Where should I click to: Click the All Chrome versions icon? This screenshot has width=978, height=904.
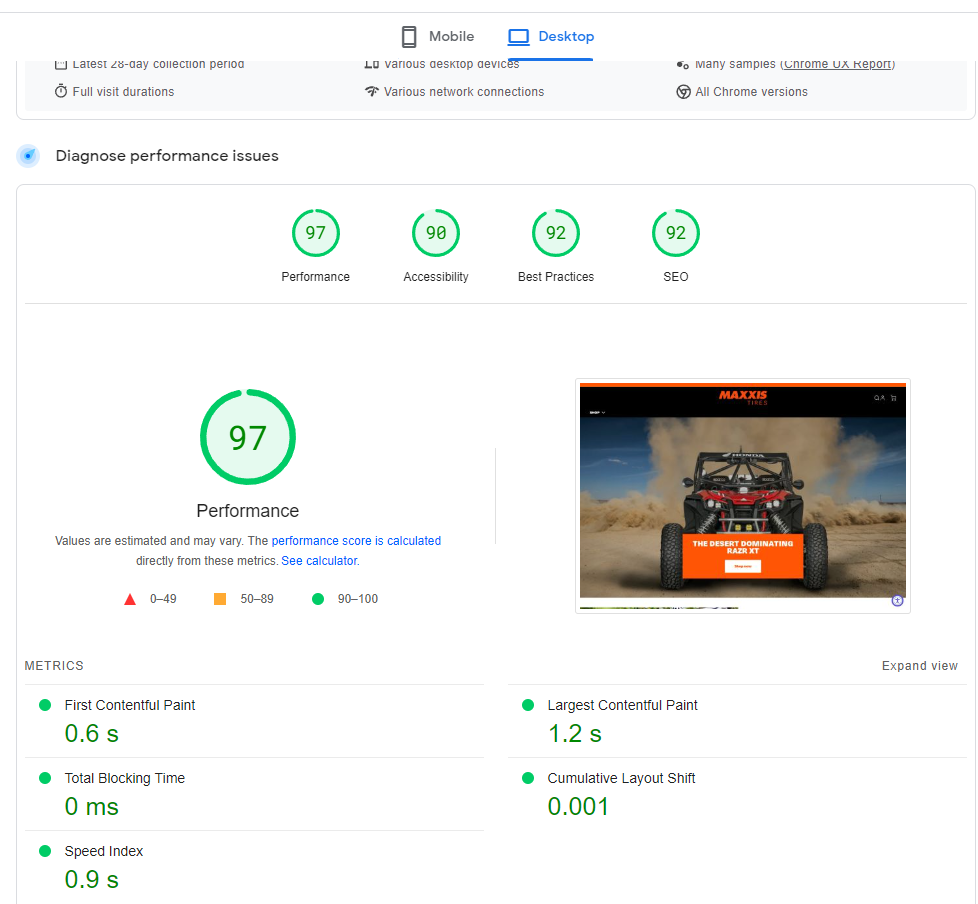(x=684, y=92)
